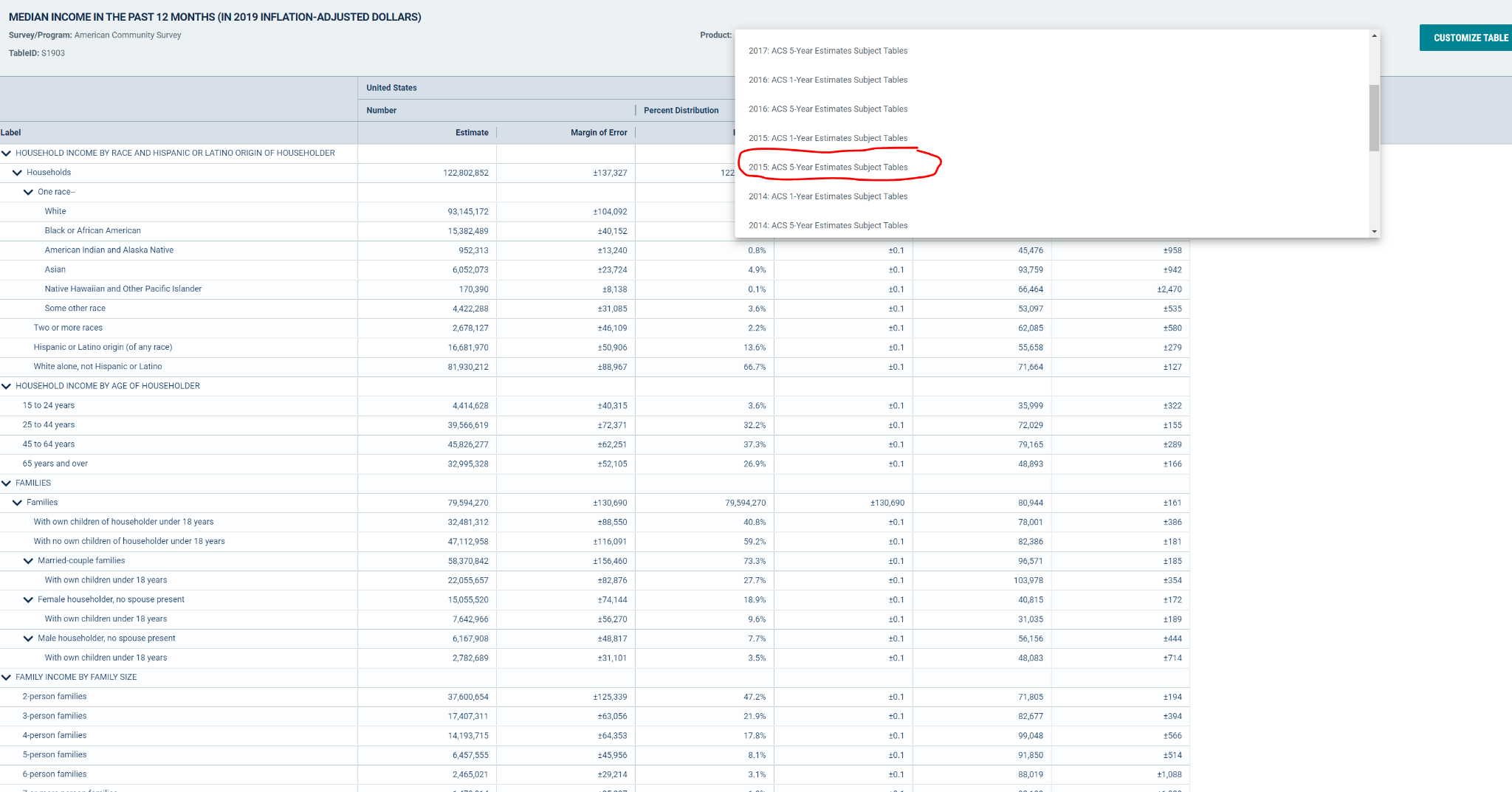1512x792 pixels.
Task: Click the Customize Table button
Action: click(1465, 38)
